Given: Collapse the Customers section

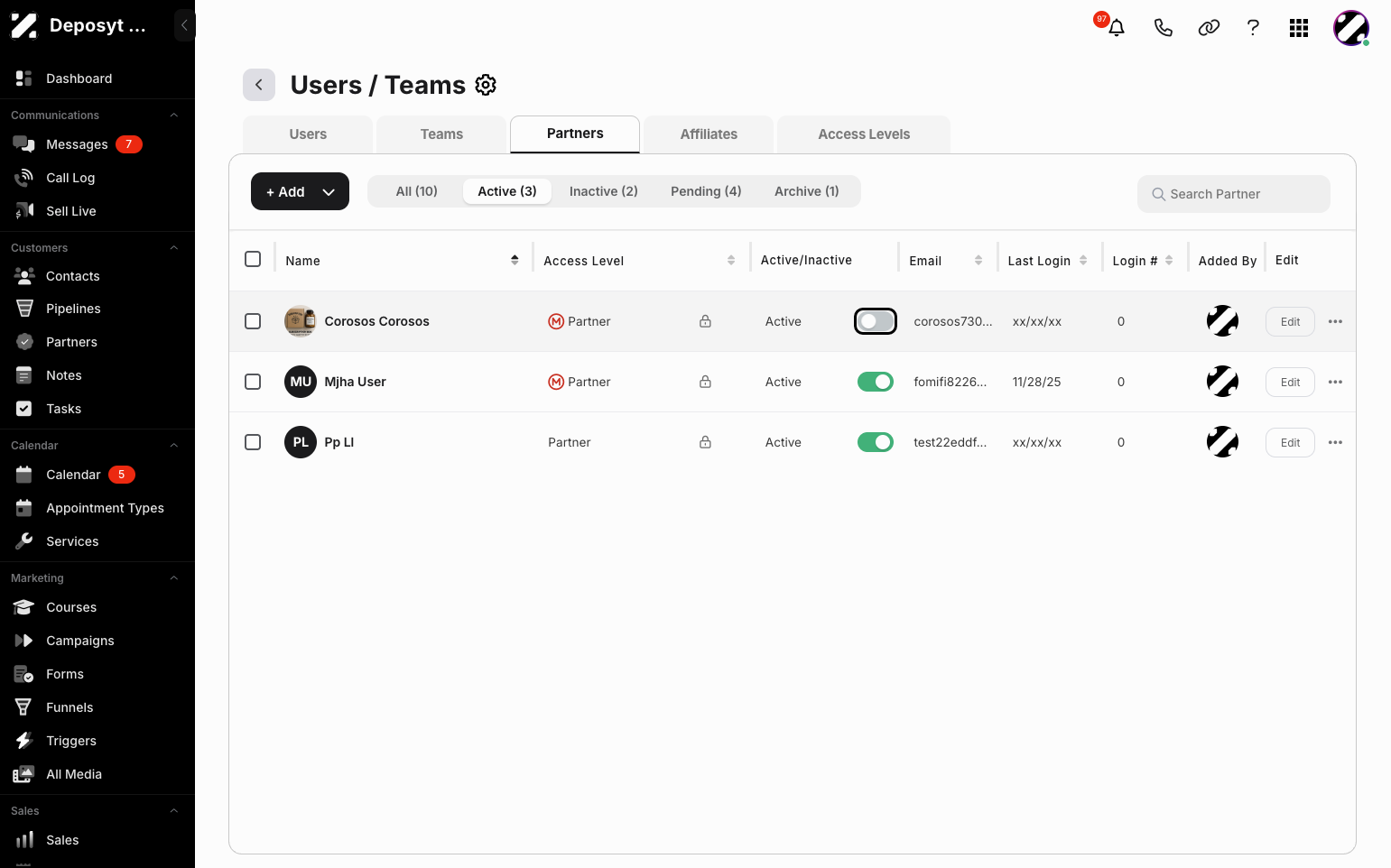Looking at the screenshot, I should (174, 248).
